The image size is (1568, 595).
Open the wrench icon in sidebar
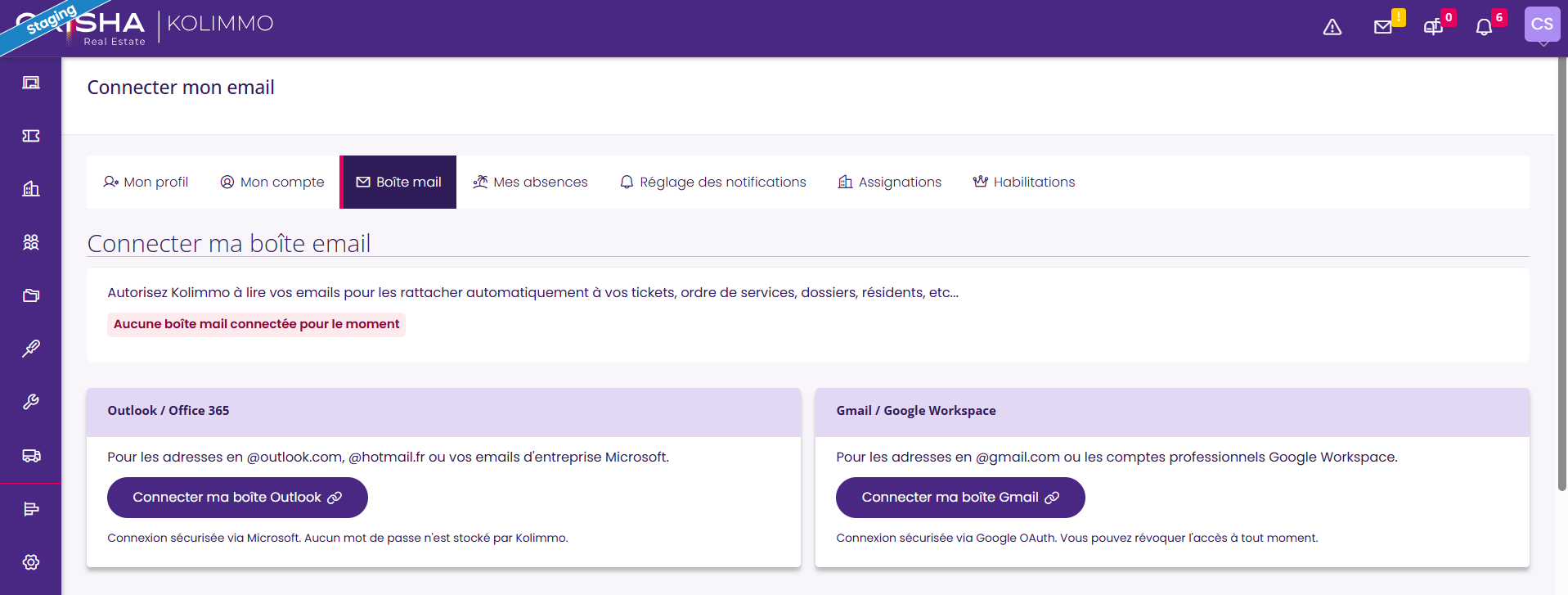click(x=31, y=402)
